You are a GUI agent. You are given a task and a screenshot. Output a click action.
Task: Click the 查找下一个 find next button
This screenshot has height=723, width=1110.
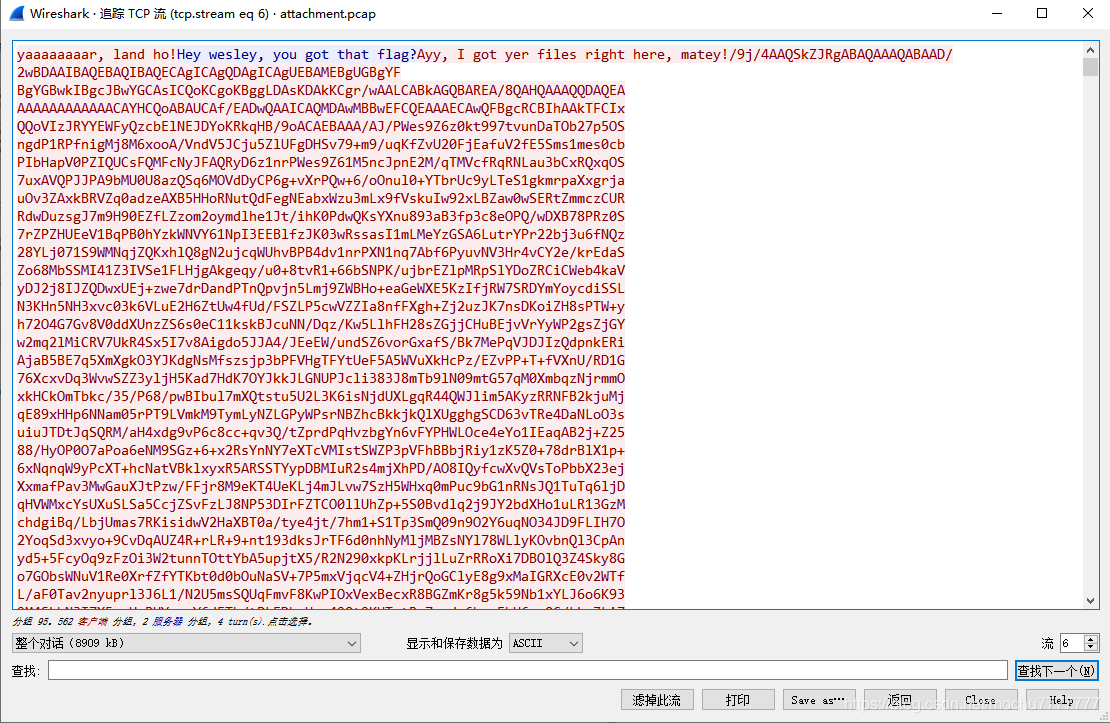[x=1056, y=671]
